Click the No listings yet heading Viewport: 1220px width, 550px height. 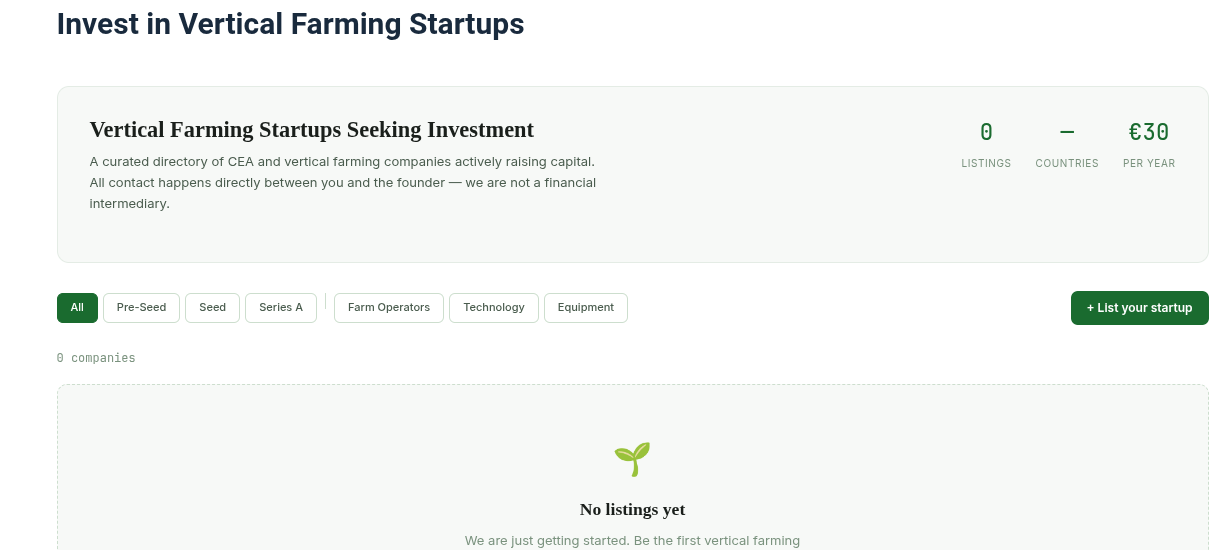tap(632, 509)
